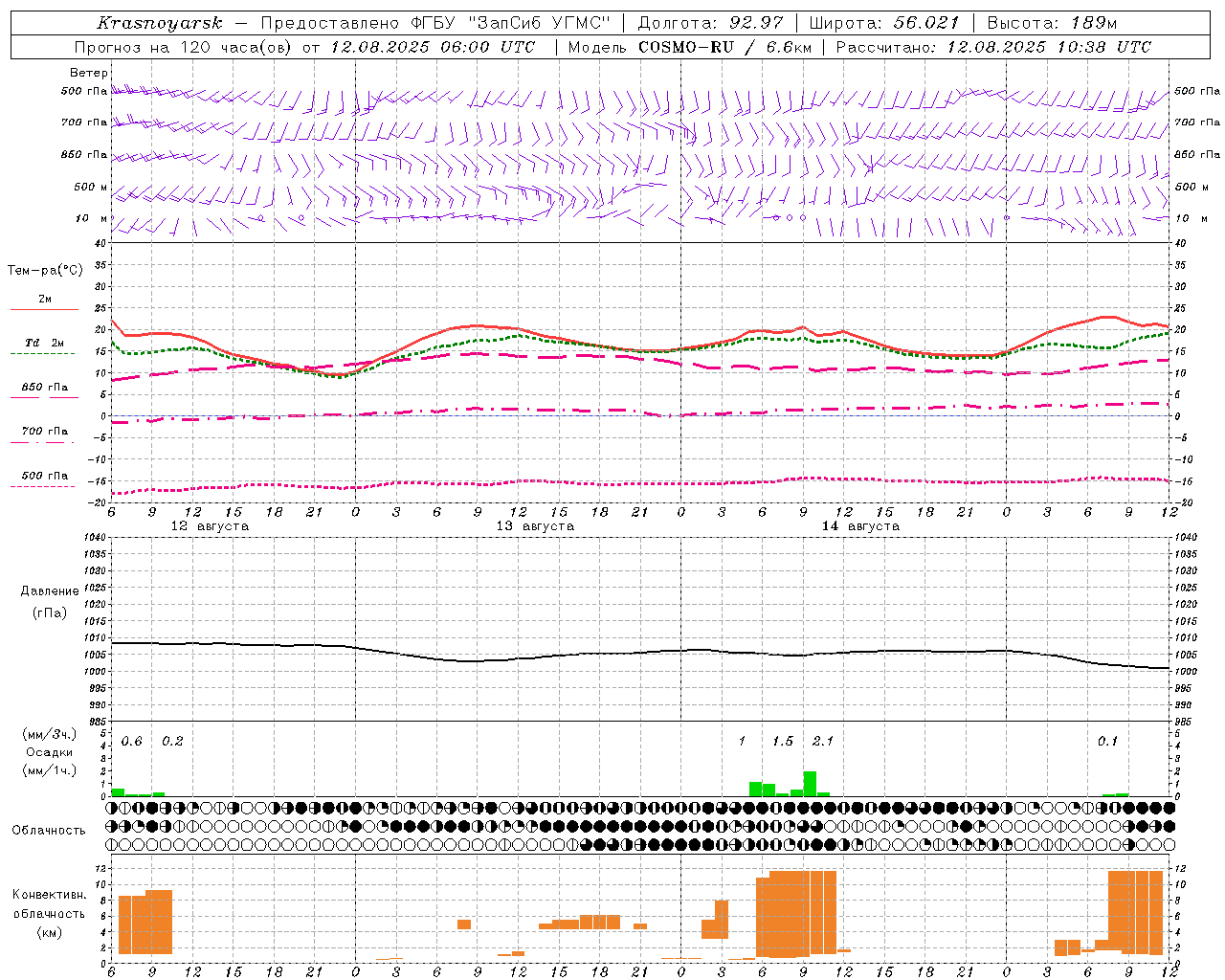
Task: Click the 13 августа date label
Action: coord(535,526)
